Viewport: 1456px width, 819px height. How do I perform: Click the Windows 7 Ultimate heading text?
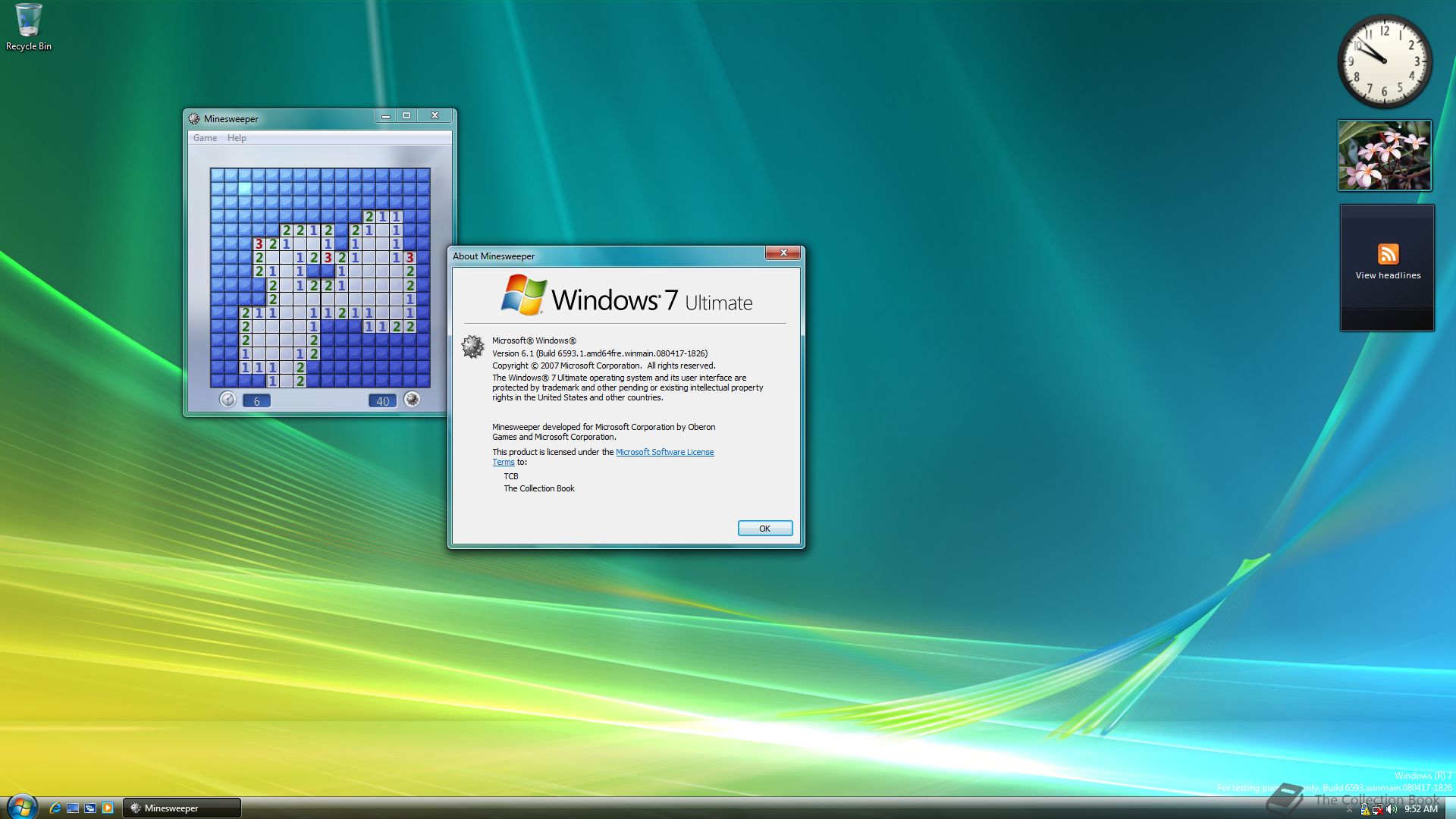[652, 300]
